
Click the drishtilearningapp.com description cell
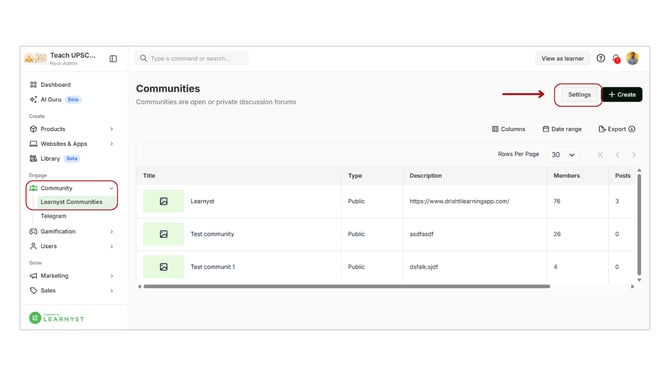(x=459, y=201)
